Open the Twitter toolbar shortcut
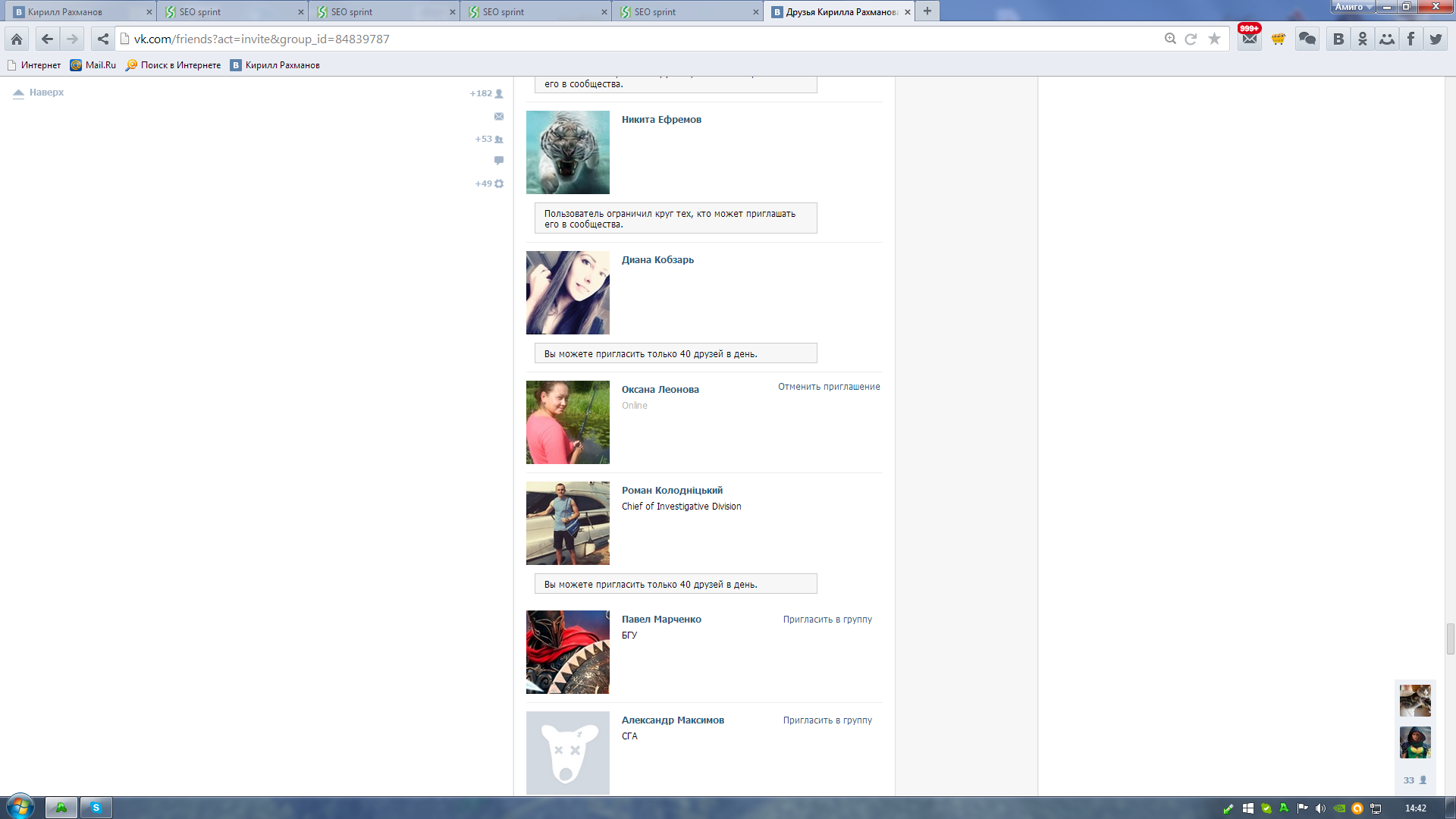 click(x=1436, y=39)
